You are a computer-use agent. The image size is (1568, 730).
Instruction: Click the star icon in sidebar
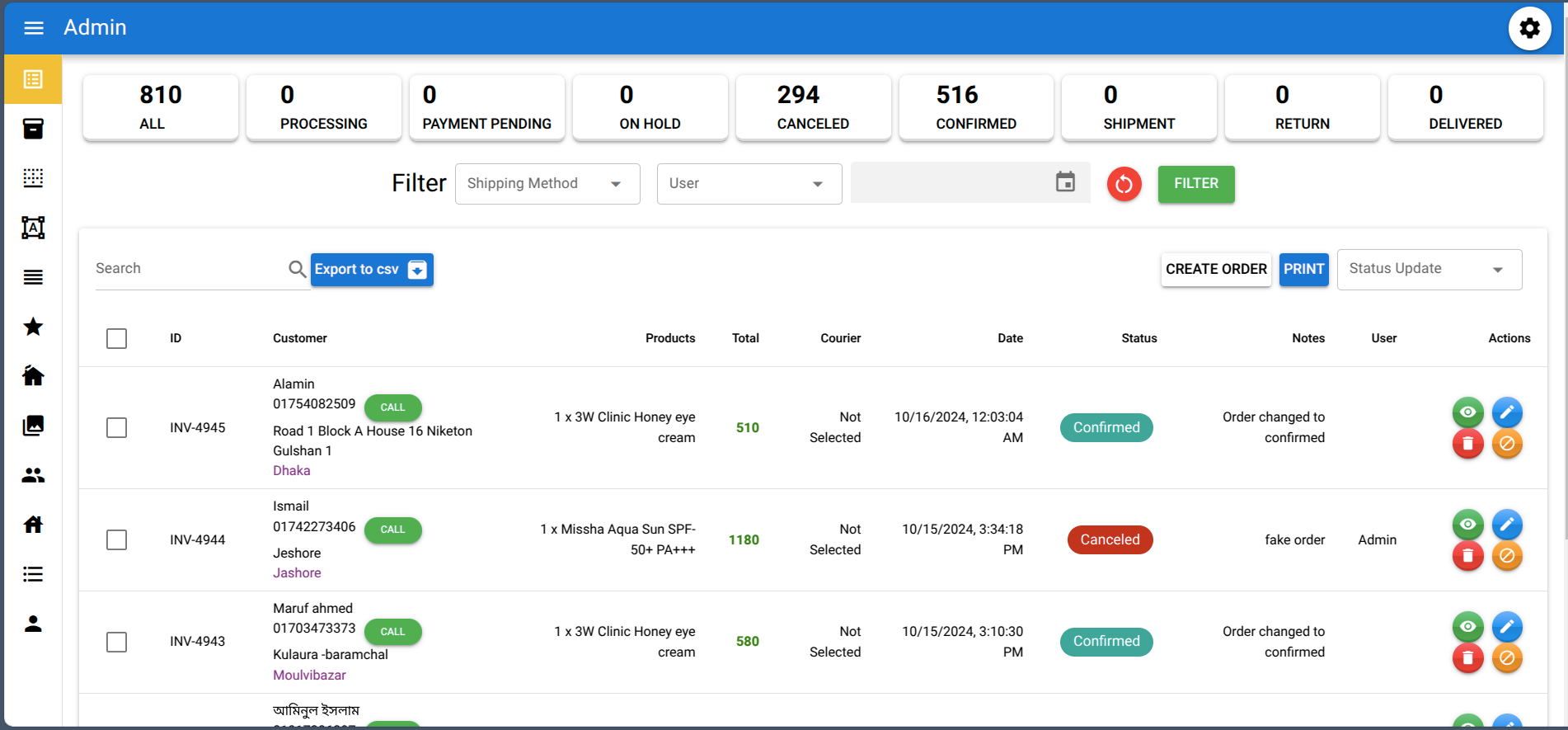[33, 327]
